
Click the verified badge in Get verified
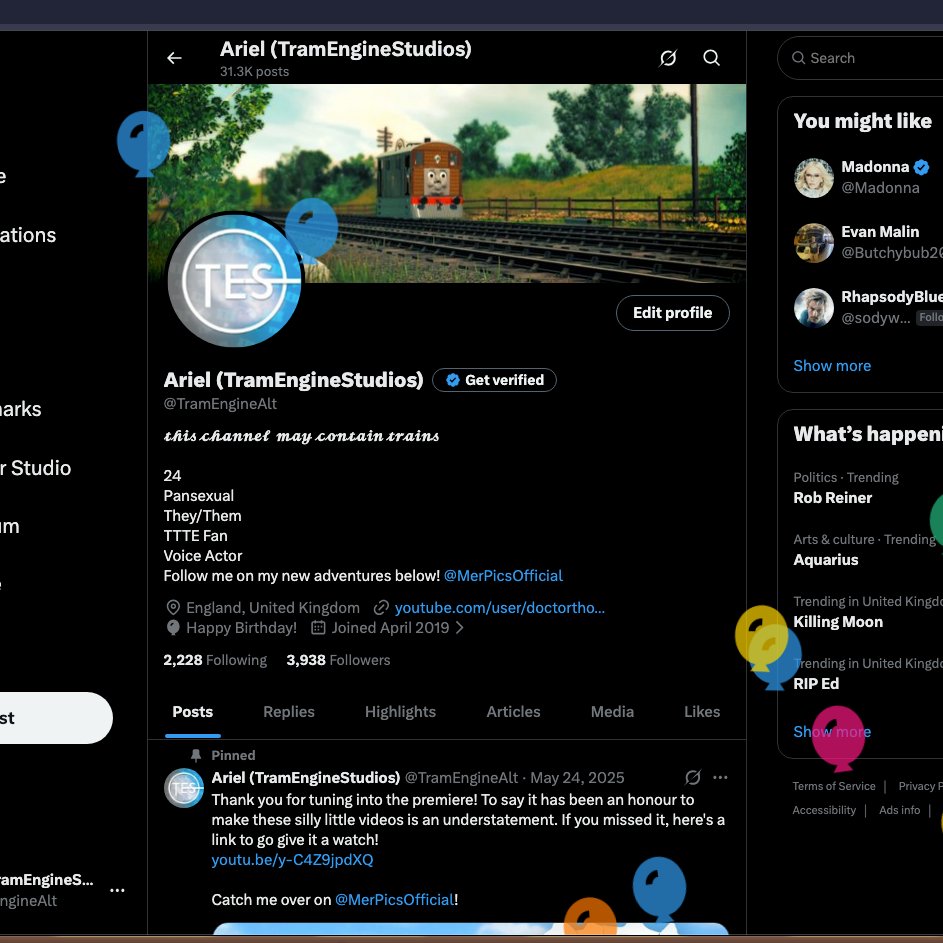pos(453,380)
